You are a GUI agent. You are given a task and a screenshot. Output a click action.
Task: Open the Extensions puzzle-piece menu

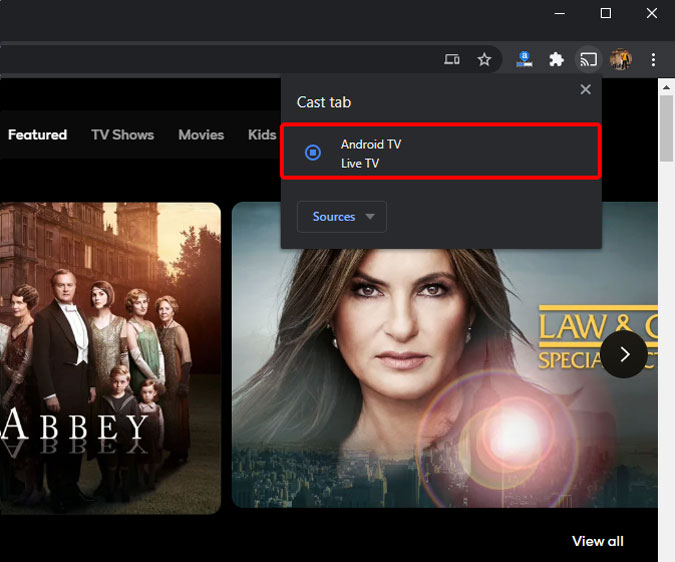coord(556,59)
